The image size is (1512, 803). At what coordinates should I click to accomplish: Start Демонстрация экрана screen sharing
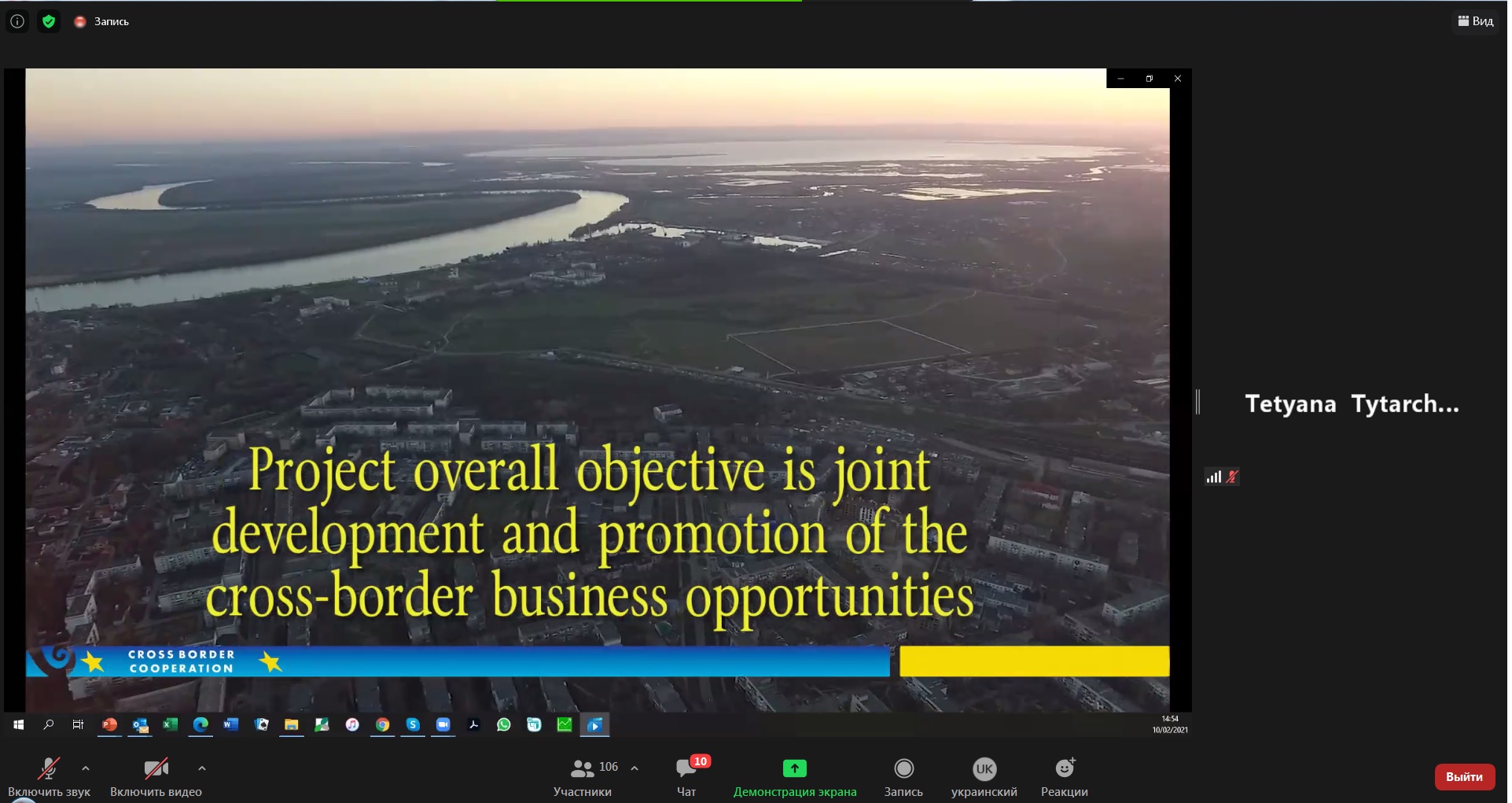coord(795,776)
